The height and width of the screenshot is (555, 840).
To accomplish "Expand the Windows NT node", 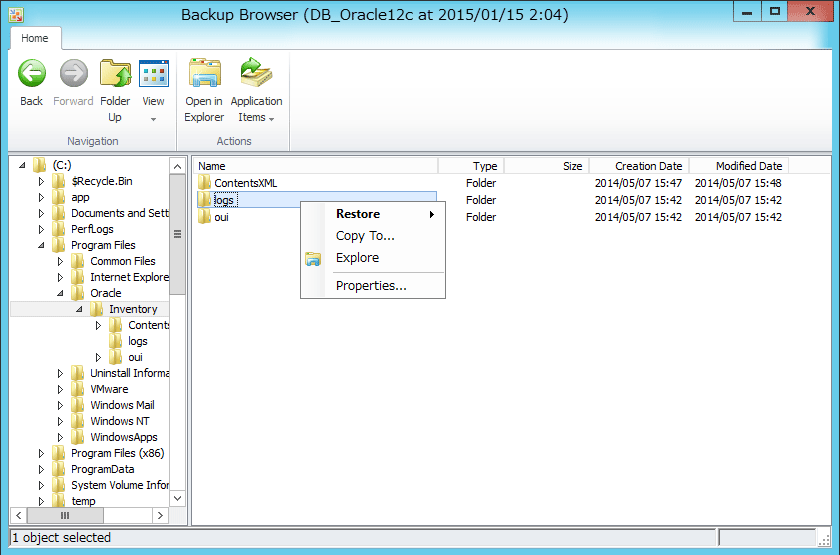I will 60,421.
